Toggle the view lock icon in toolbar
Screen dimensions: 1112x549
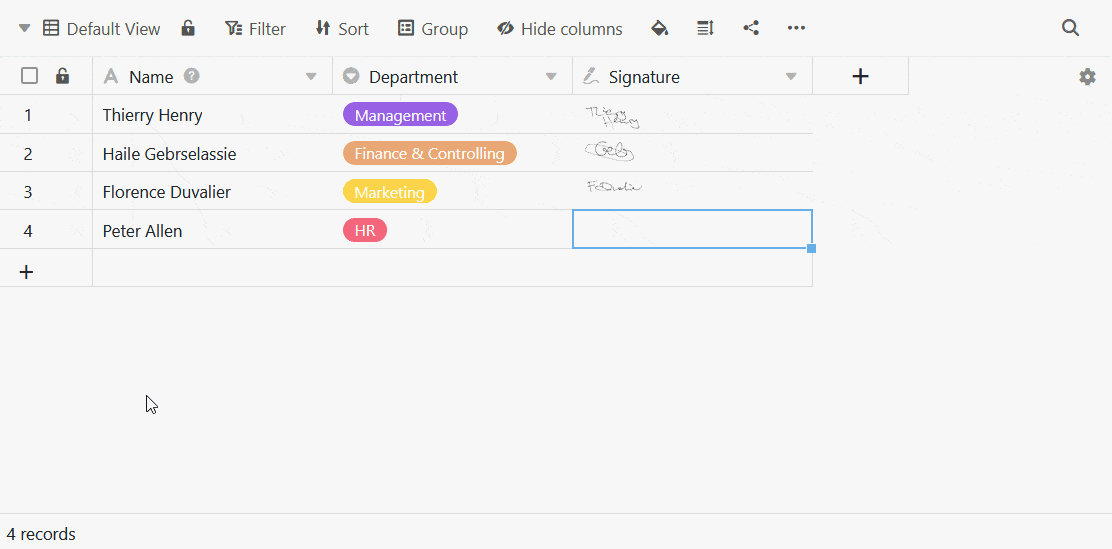pos(188,28)
